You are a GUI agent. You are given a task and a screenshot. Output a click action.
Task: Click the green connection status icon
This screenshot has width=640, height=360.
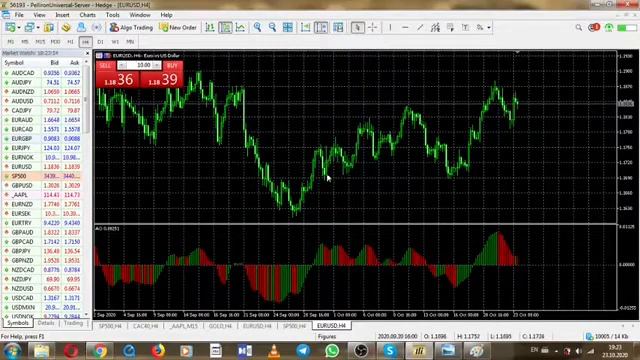click(609, 27)
